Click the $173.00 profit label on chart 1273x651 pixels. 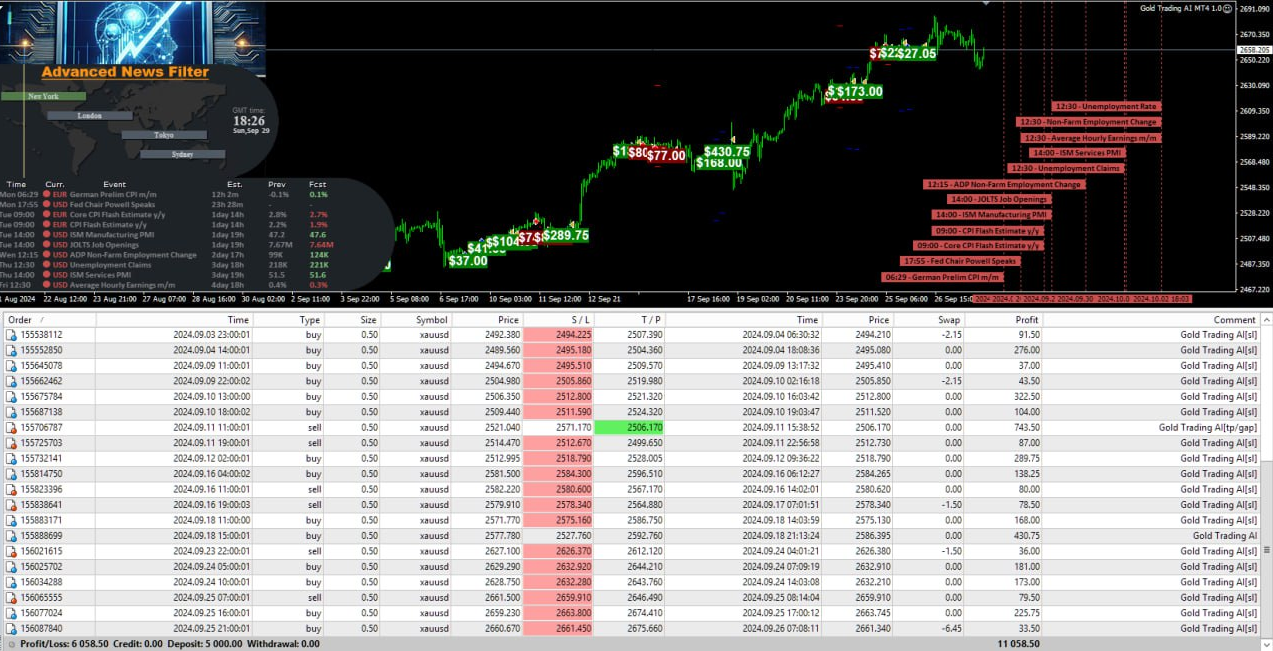(860, 91)
